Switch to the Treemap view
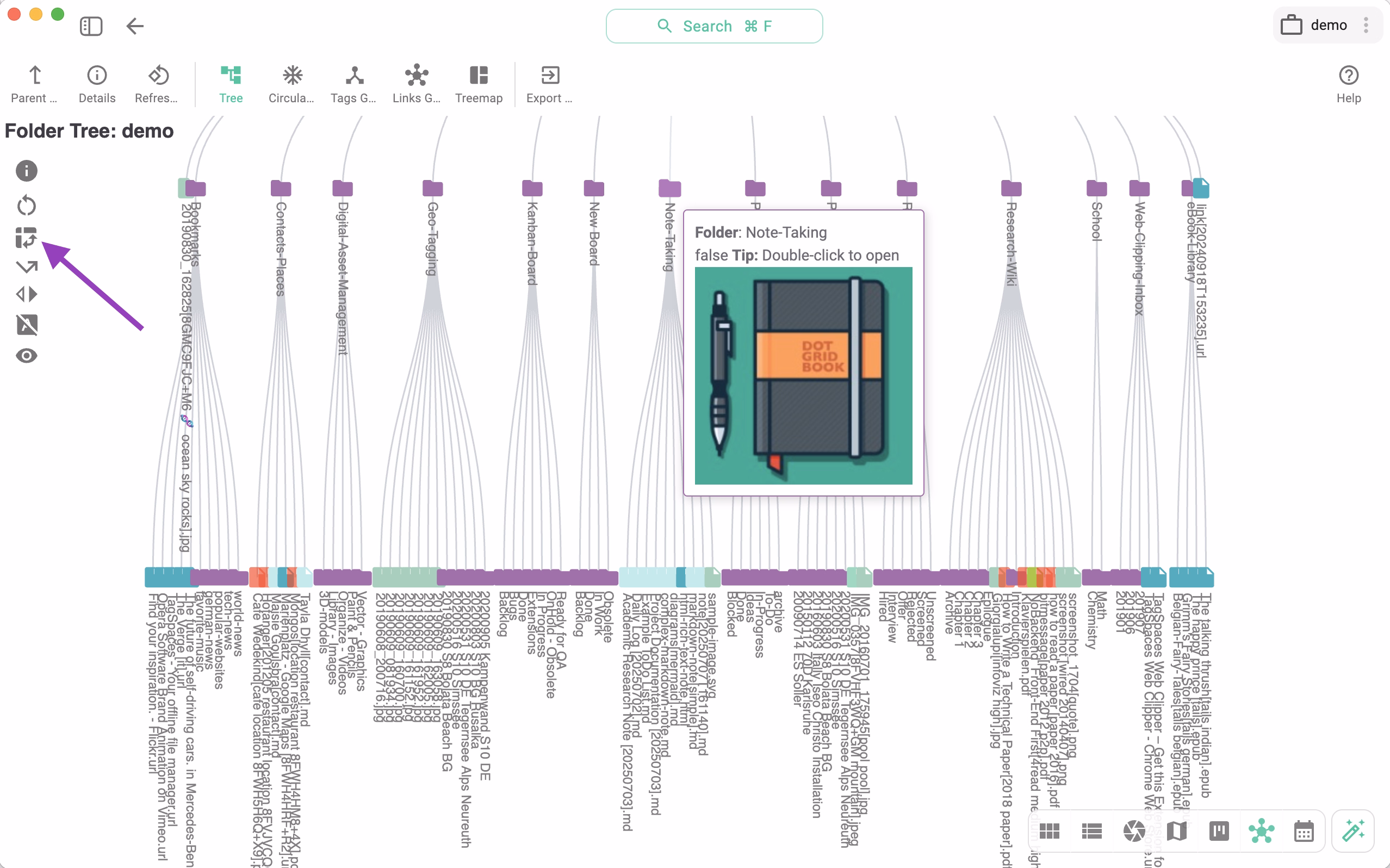The width and height of the screenshot is (1390, 868). pos(479,83)
